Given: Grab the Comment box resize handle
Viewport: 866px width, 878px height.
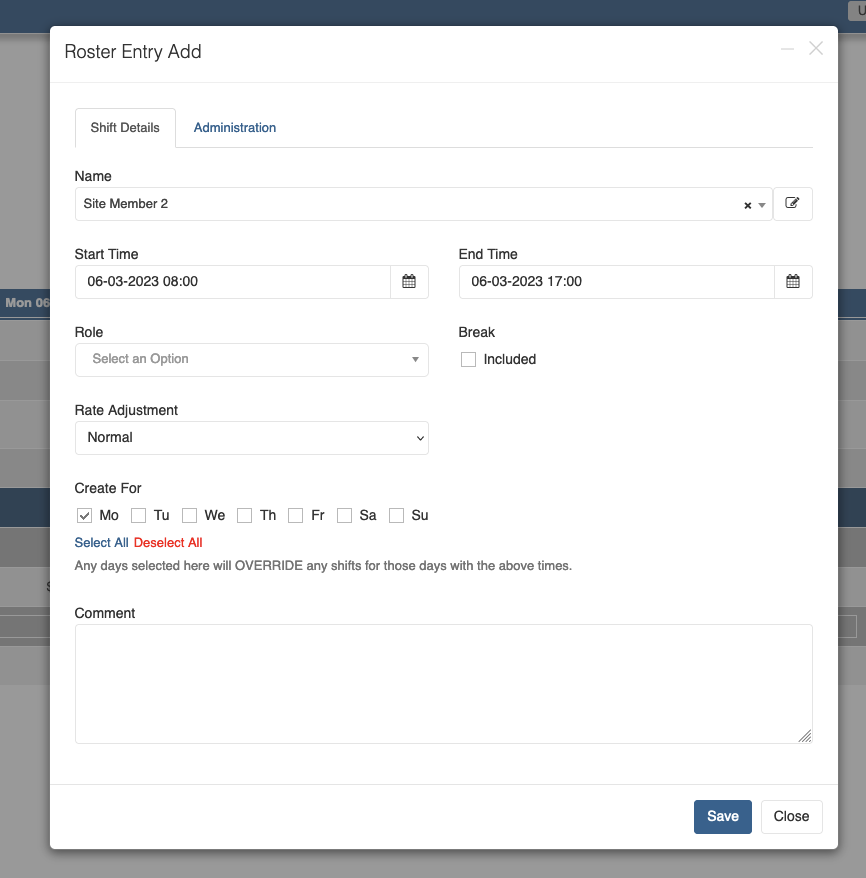Looking at the screenshot, I should (x=805, y=736).
